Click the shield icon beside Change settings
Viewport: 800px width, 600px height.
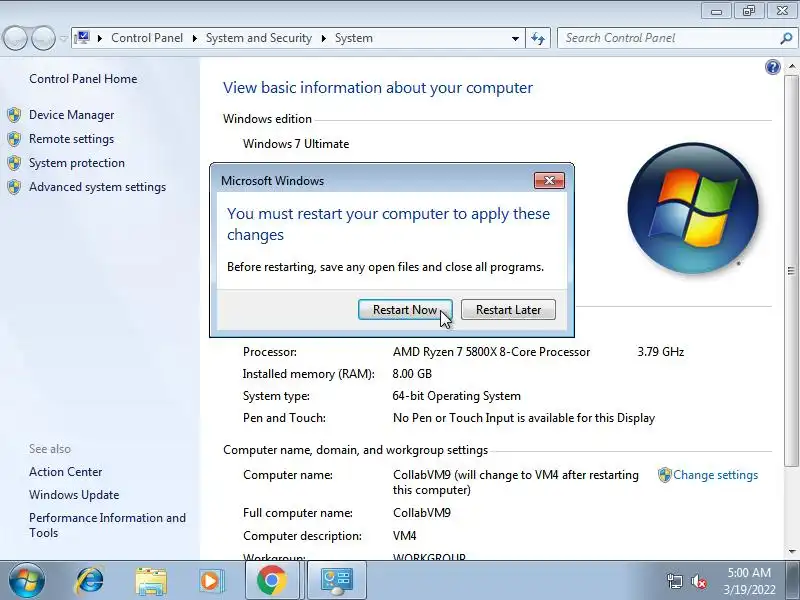tap(664, 475)
